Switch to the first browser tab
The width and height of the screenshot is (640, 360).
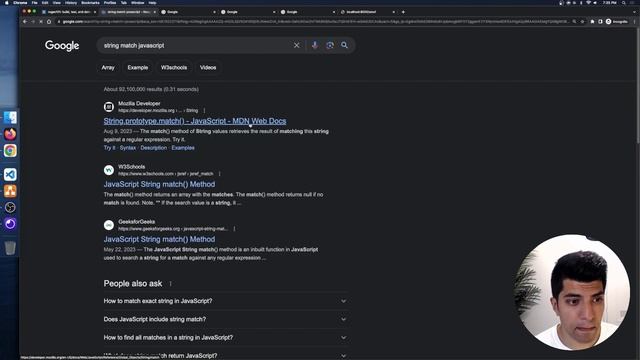point(69,12)
